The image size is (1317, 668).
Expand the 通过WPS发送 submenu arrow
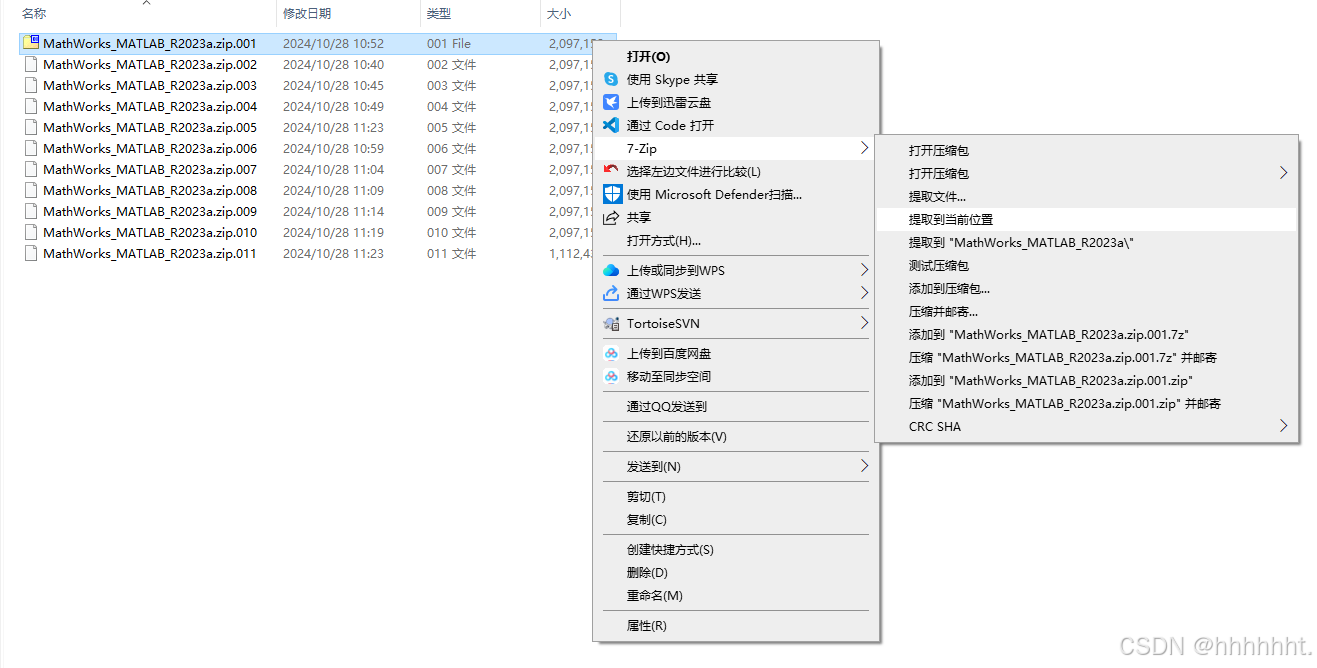click(x=864, y=293)
